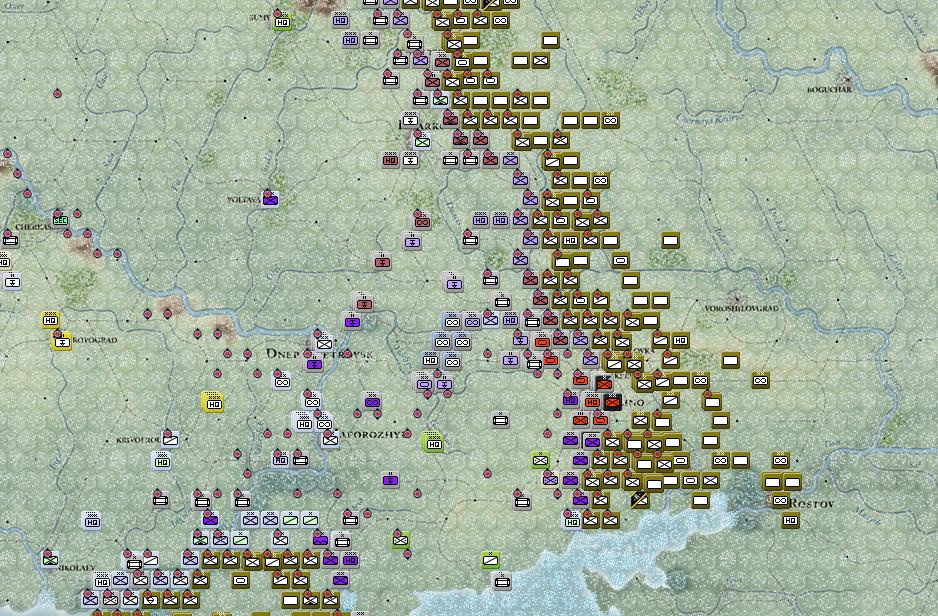Screen dimensions: 938x616
Task: Click the Sumy city label
Action: 260,18
